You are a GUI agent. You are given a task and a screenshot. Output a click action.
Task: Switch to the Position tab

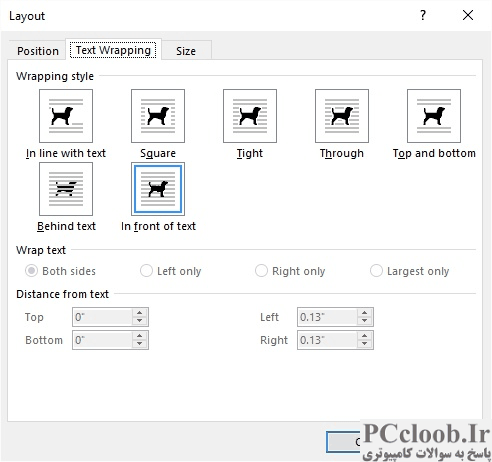[38, 51]
